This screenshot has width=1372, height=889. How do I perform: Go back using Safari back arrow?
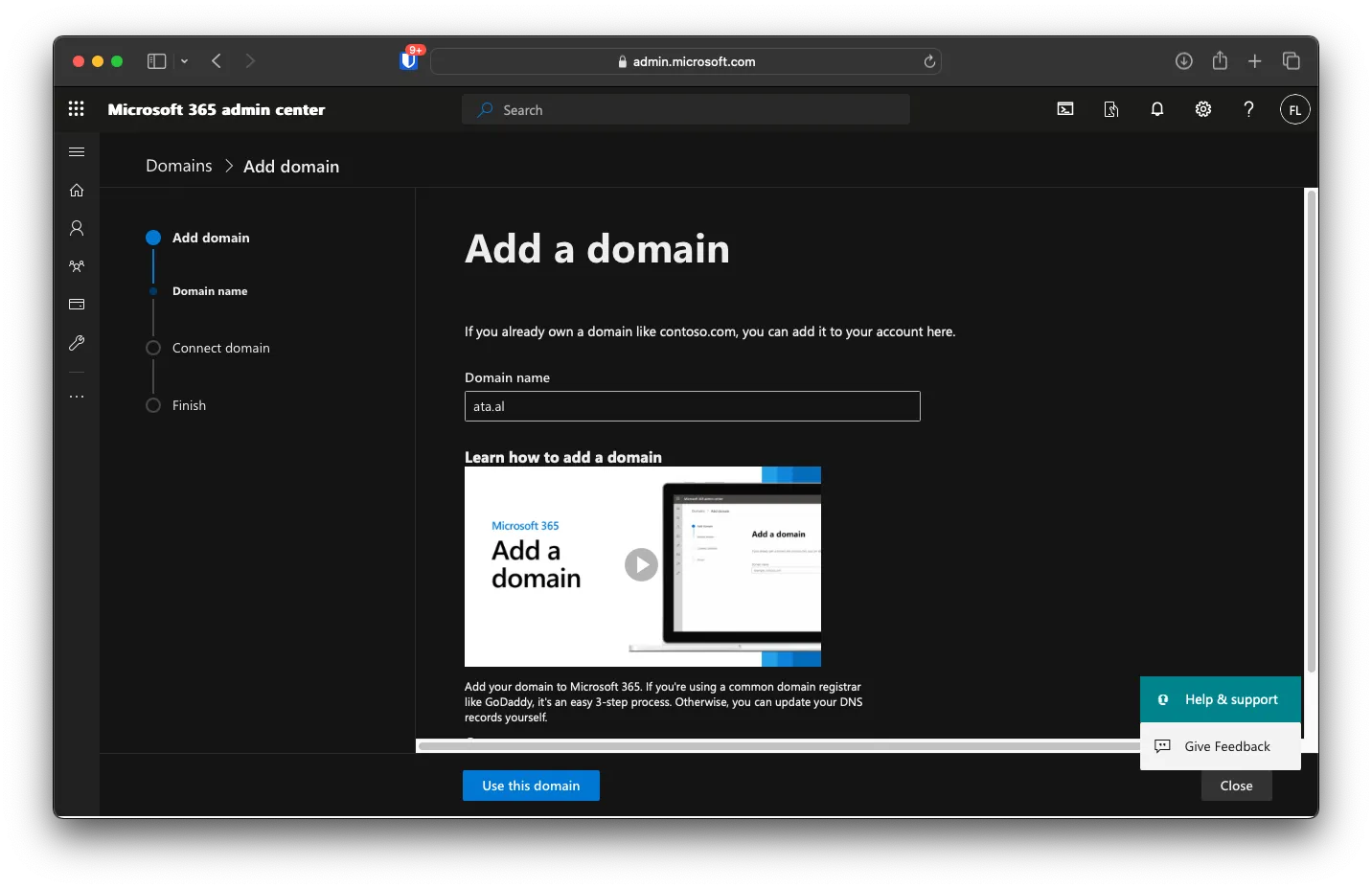pyautogui.click(x=217, y=61)
